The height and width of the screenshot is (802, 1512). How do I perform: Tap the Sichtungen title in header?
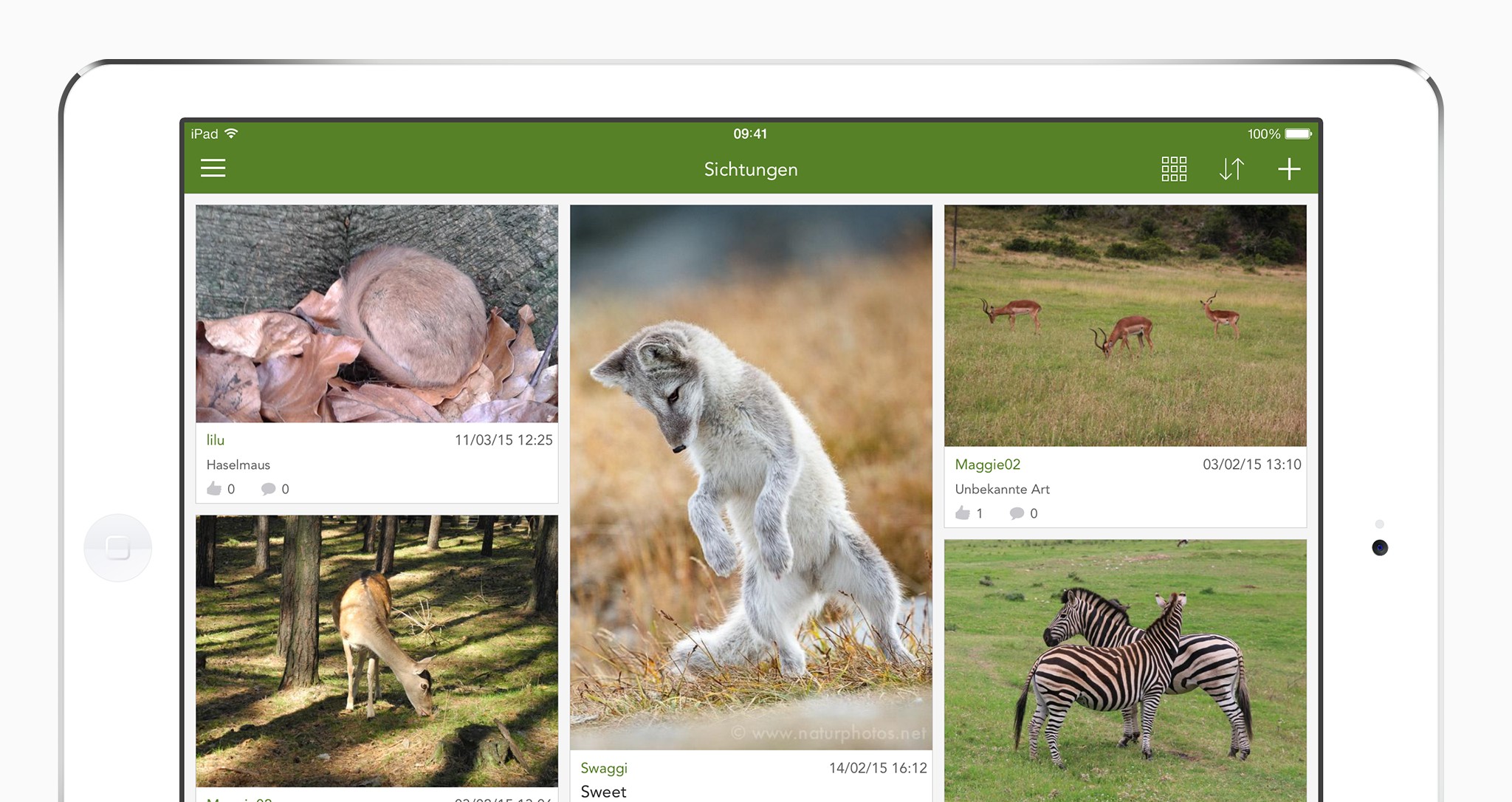[750, 169]
